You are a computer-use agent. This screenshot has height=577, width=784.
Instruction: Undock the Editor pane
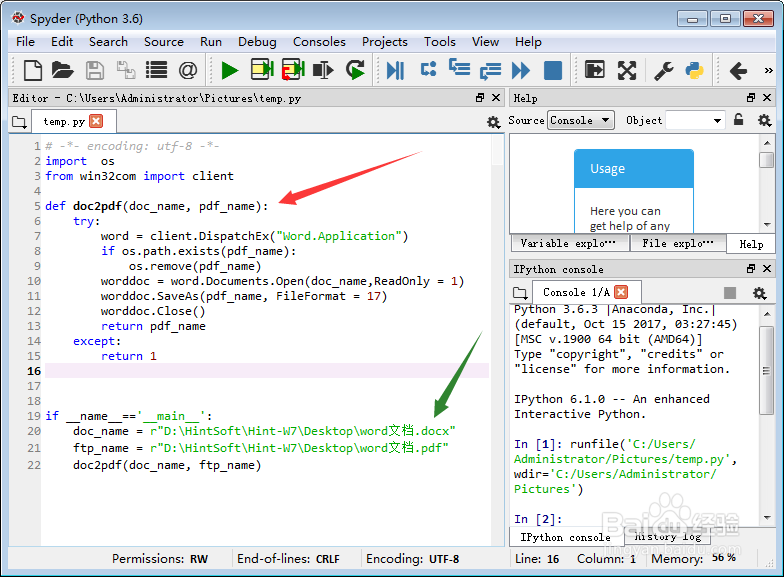(480, 98)
